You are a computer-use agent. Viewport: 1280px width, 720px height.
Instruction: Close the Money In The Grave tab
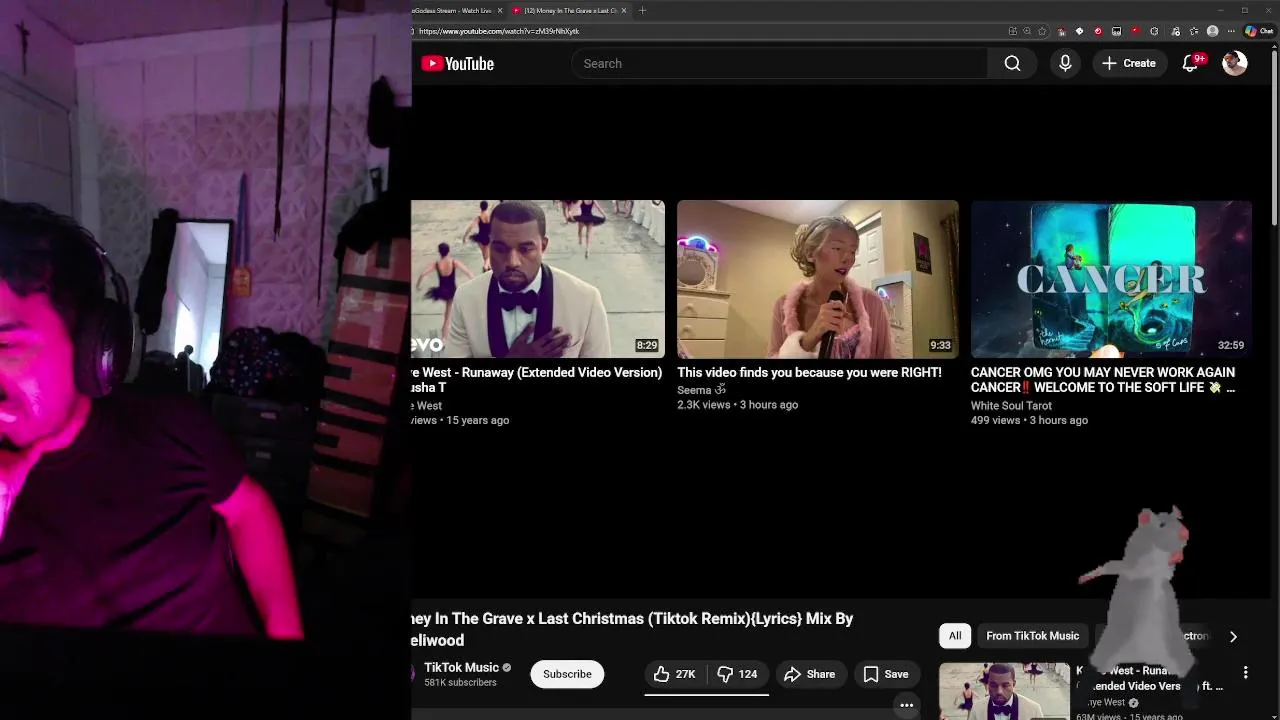click(x=624, y=10)
